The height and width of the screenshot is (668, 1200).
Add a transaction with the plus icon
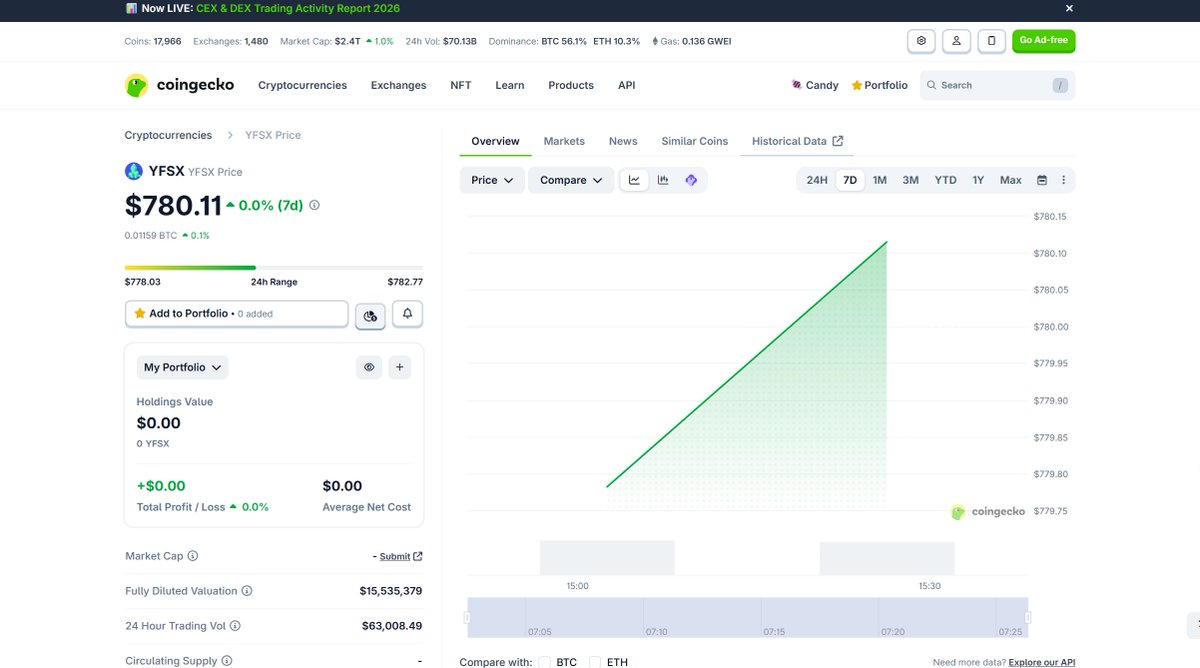pos(399,367)
